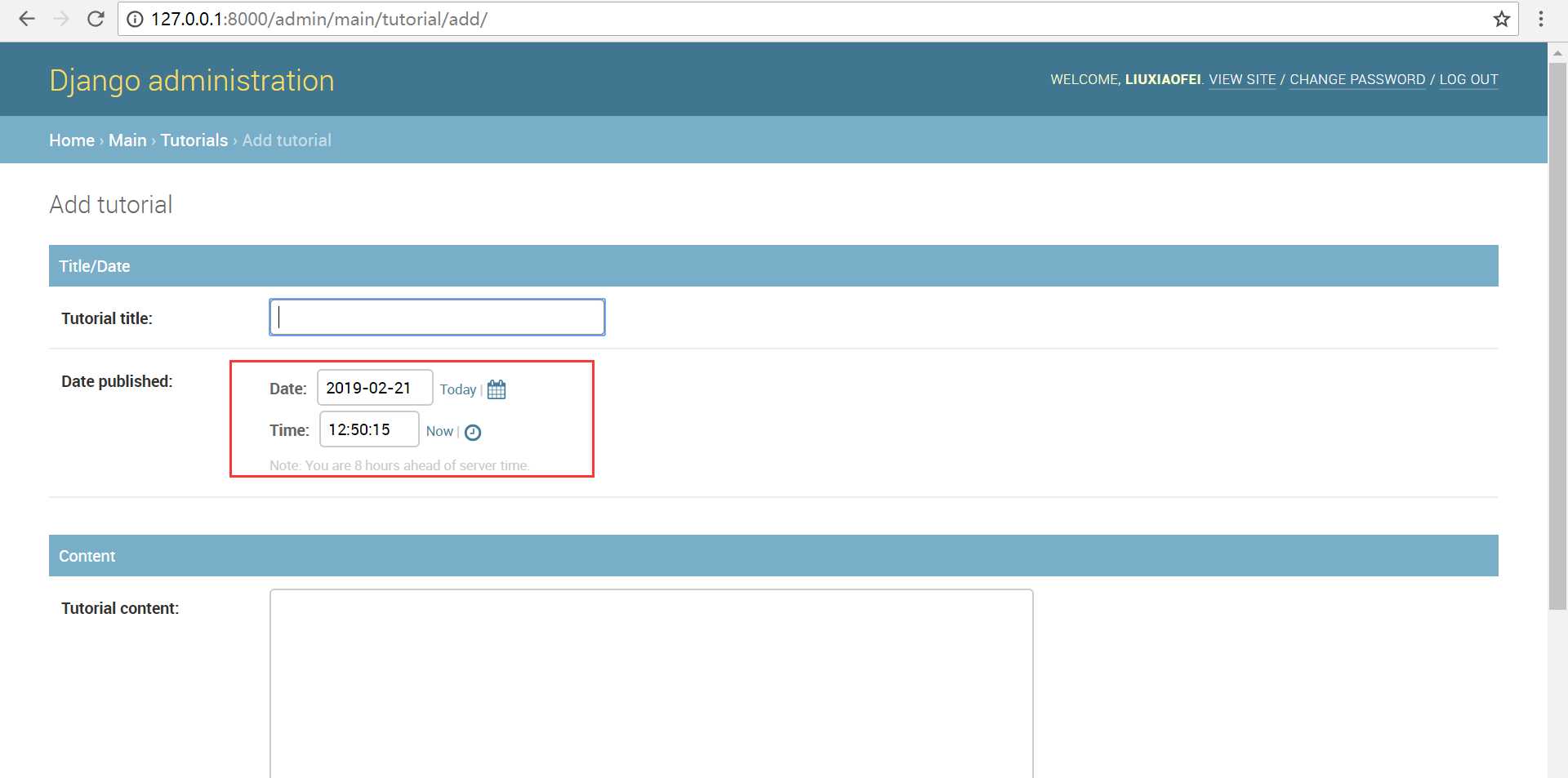Focus the Tutorial title input field

437,317
